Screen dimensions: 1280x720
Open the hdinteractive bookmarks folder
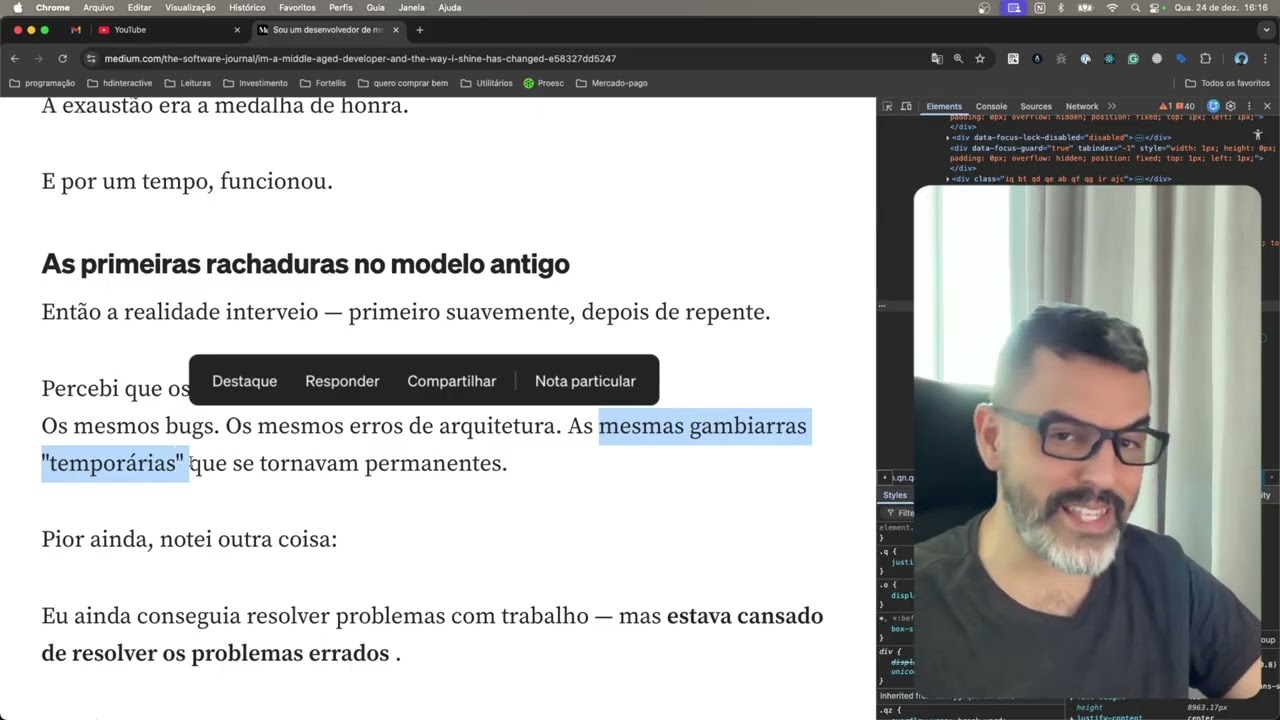click(120, 83)
